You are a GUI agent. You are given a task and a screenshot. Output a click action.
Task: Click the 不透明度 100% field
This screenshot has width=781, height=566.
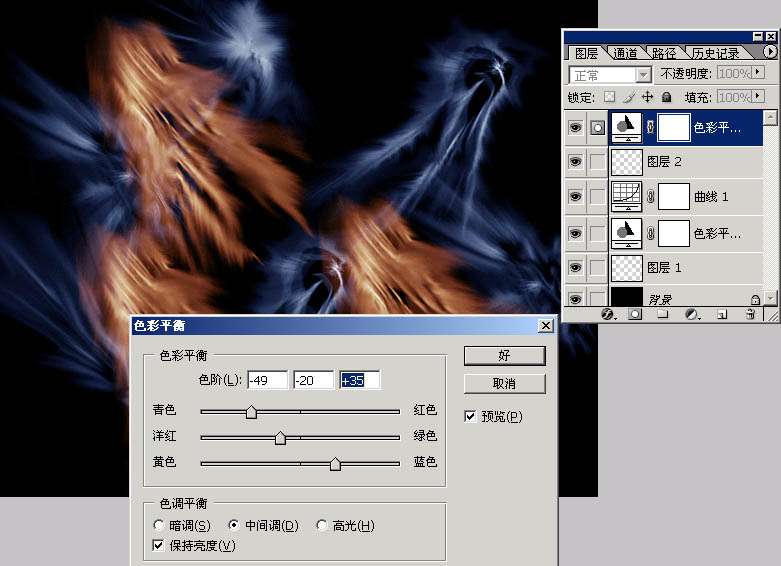(734, 73)
